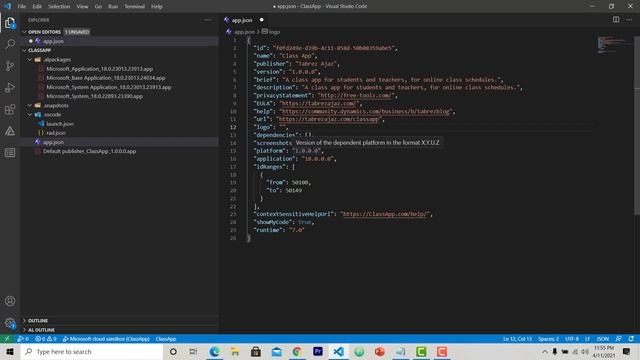The image size is (640, 360).
Task: Open PowerPoint from the taskbar
Action: click(x=380, y=351)
